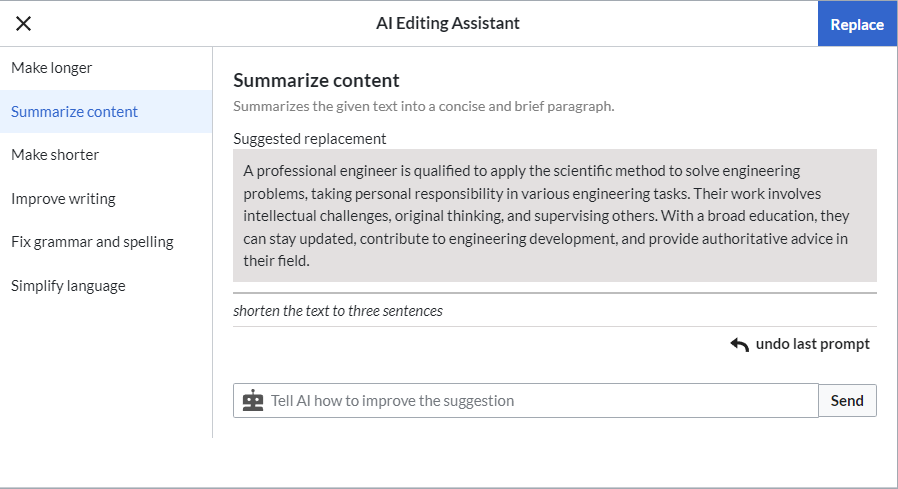
Task: Click inside the suggested replacement text box
Action: tap(554, 215)
